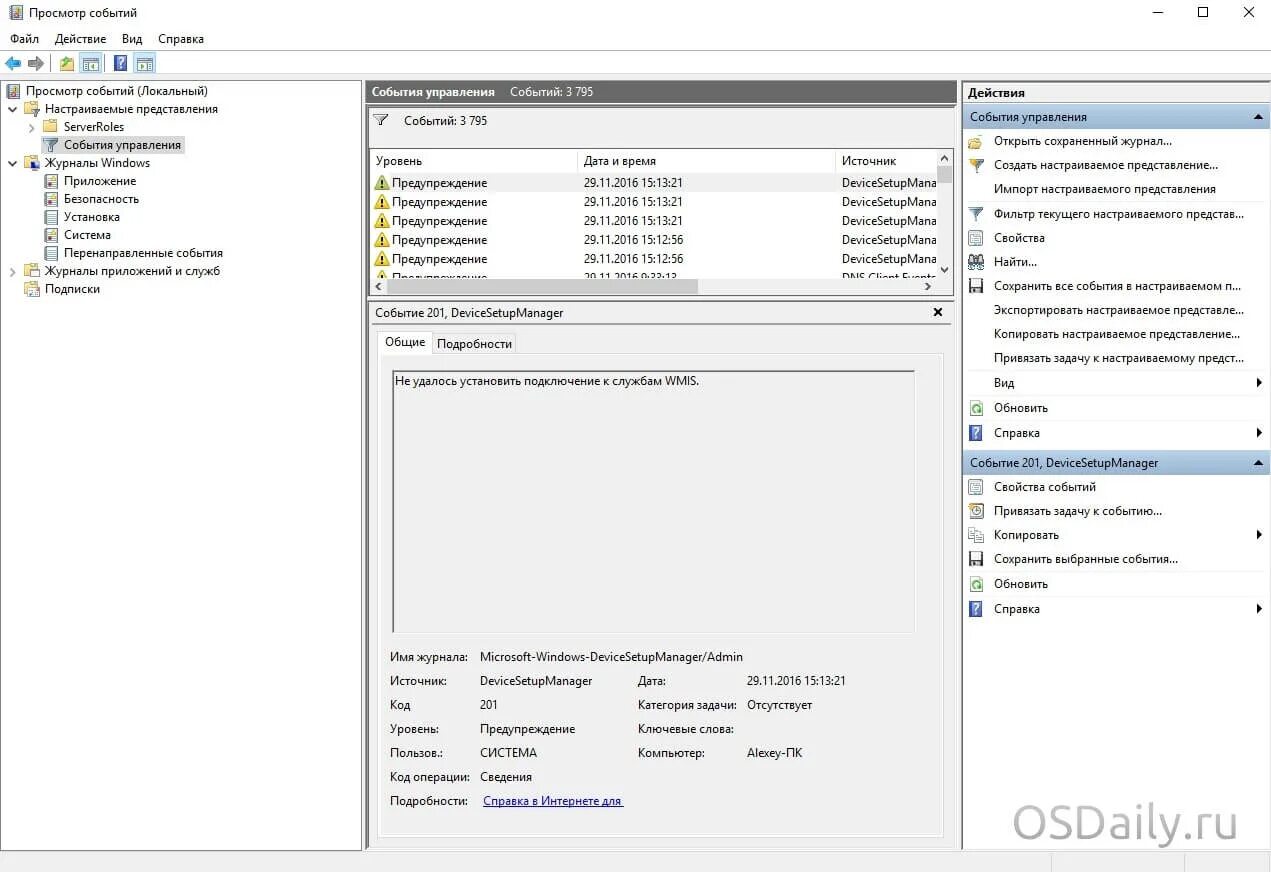Click the Forward arrow toolbar icon
This screenshot has width=1271, height=872.
tap(36, 64)
